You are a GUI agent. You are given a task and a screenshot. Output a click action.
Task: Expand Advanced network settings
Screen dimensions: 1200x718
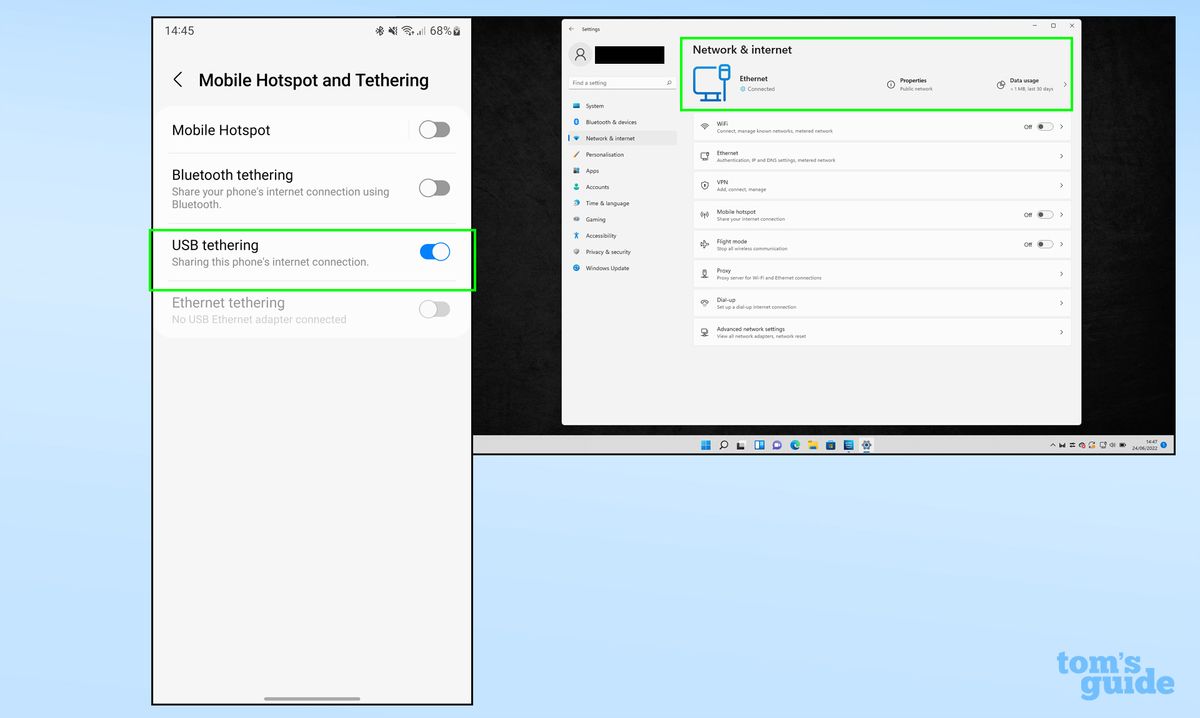1061,331
